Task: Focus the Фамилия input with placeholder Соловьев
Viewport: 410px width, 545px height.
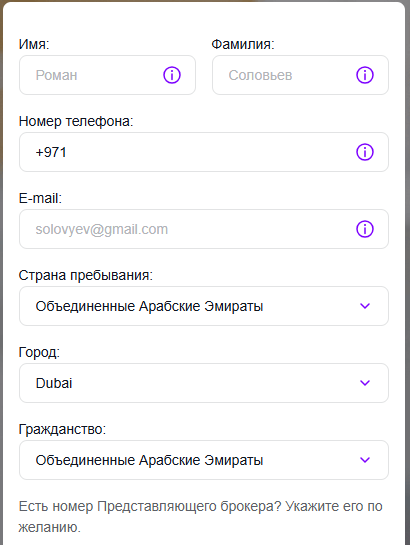Action: coord(300,75)
